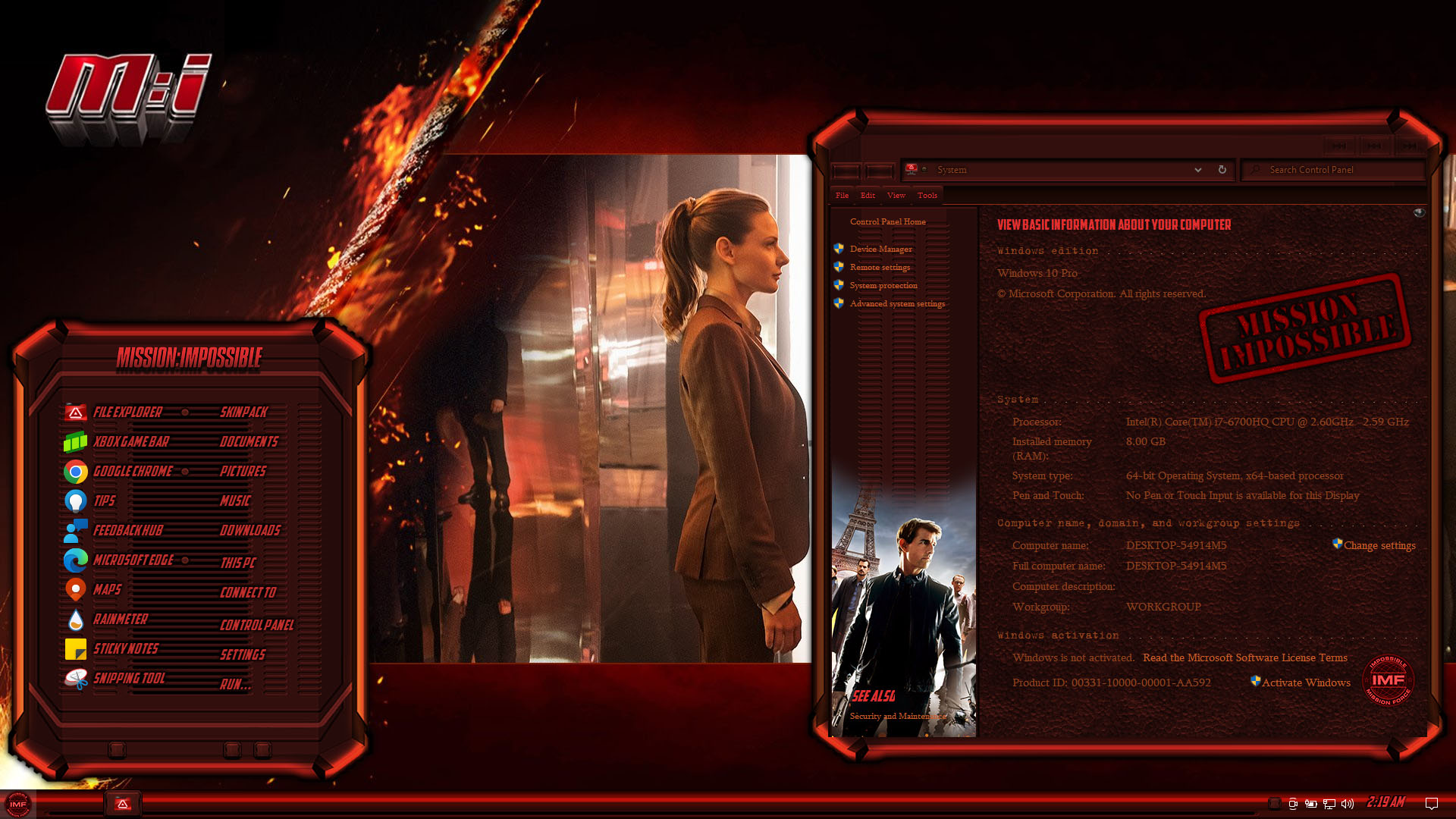Expand File Explorer jump list arrow
This screenshot has height=819, width=1456.
coord(185,413)
